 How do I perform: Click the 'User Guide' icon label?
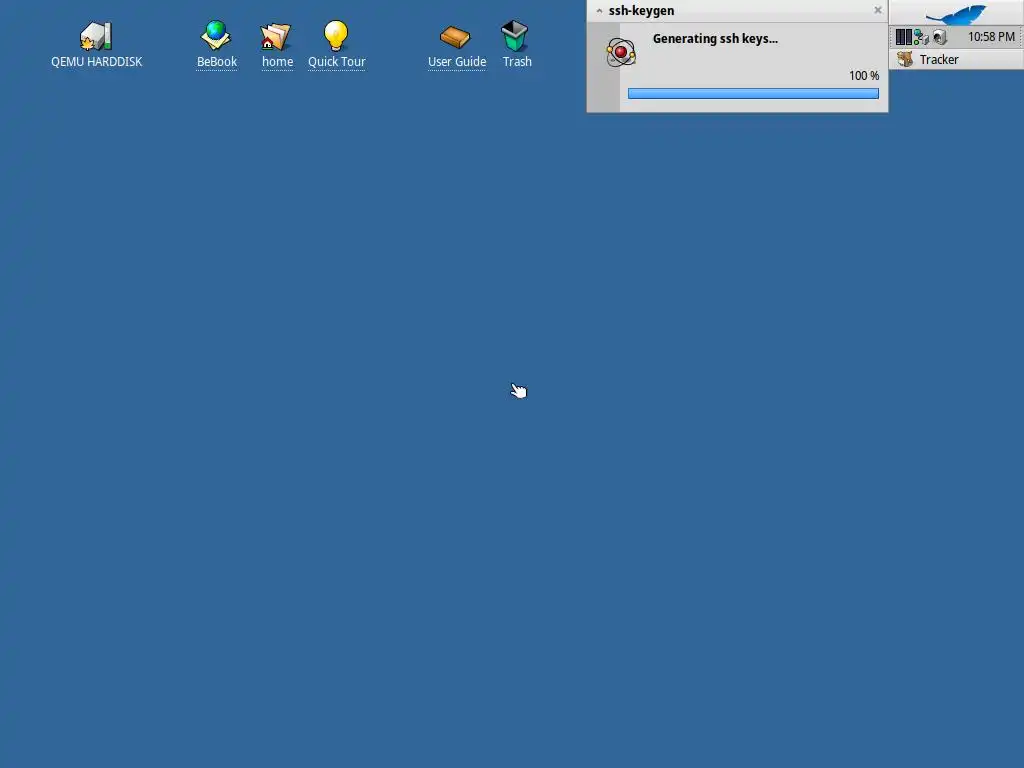point(456,61)
